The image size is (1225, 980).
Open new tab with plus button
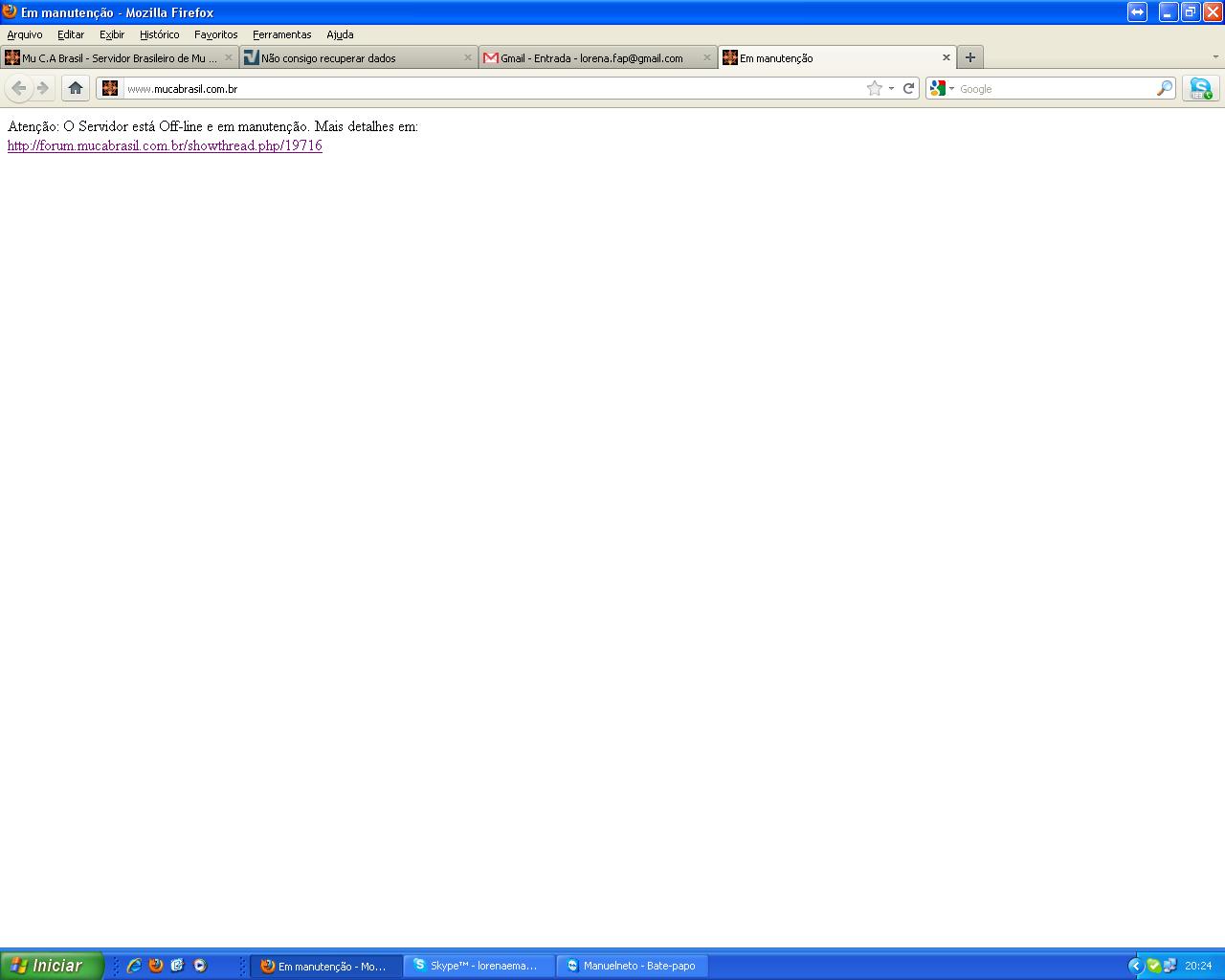[969, 57]
